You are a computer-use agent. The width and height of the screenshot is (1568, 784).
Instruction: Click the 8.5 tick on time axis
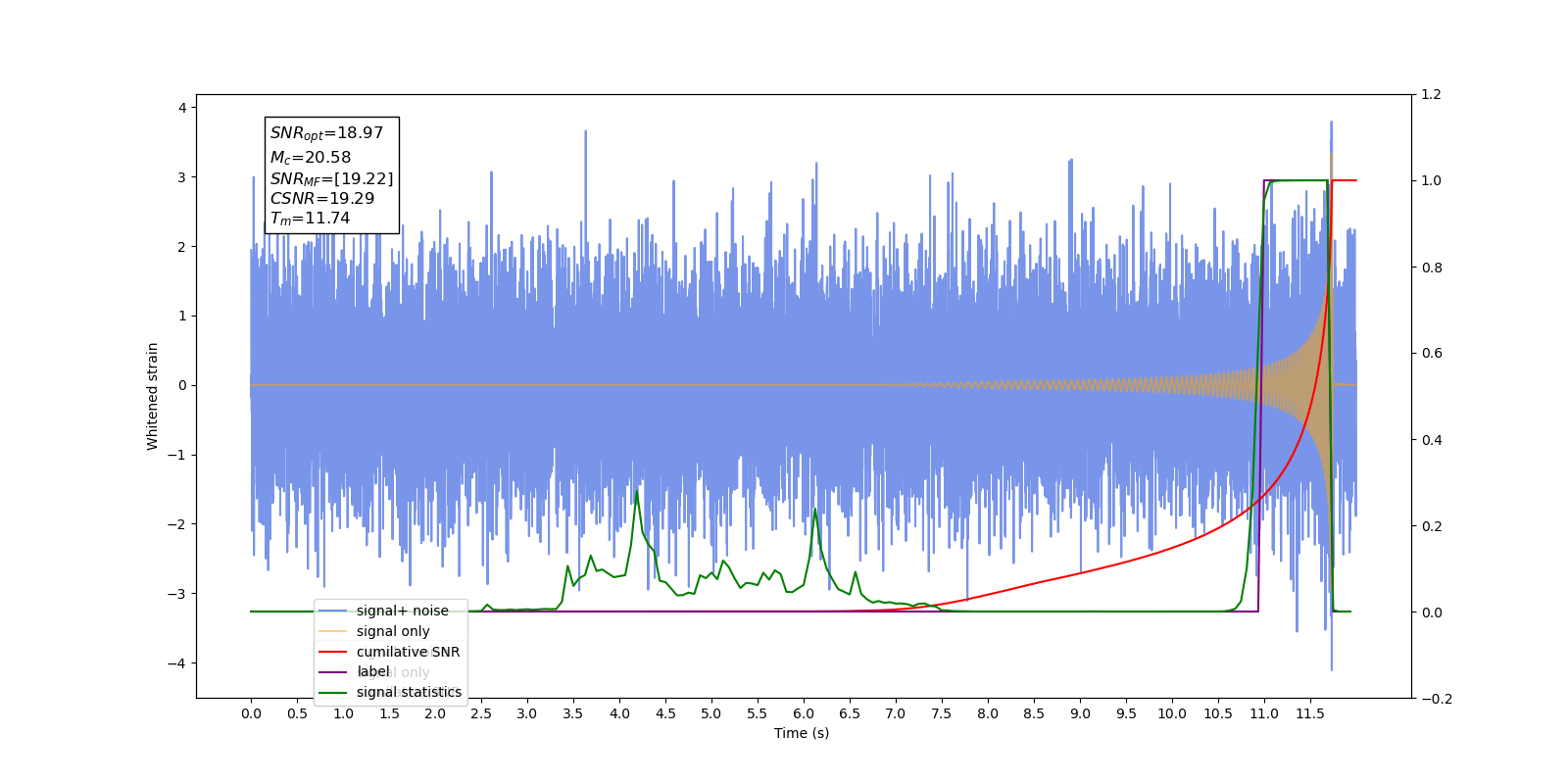point(1034,713)
